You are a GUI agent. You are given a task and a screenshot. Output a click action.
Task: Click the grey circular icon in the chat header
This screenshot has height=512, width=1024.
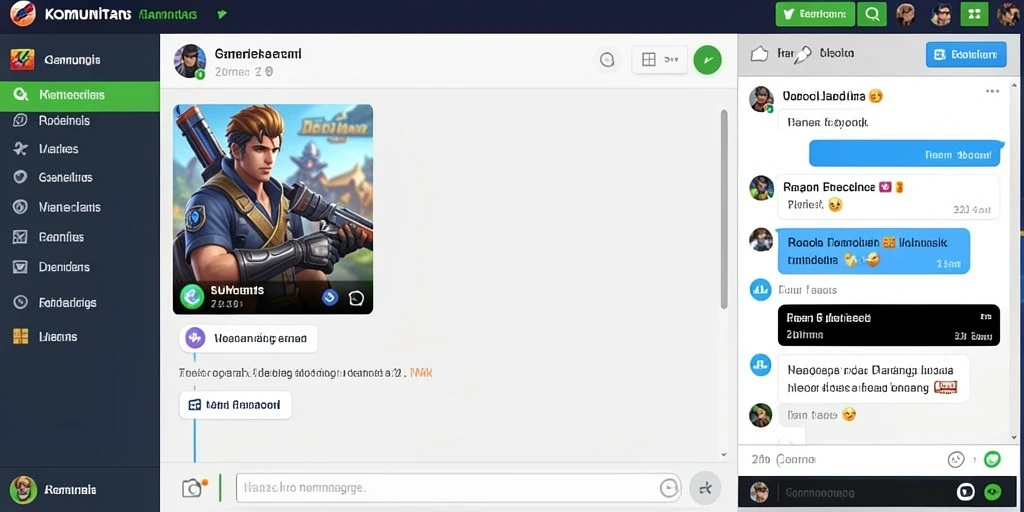607,60
